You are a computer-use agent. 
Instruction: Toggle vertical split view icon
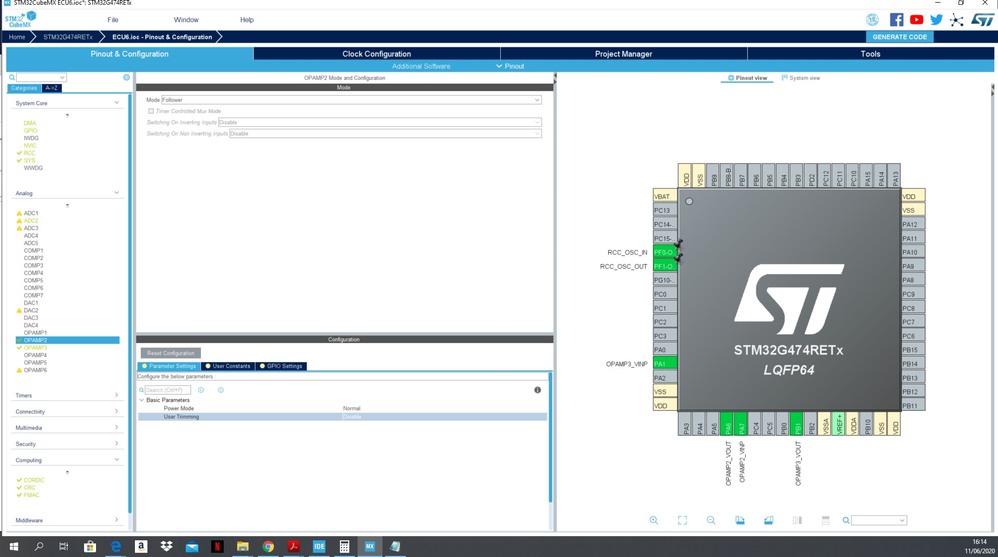pos(797,520)
